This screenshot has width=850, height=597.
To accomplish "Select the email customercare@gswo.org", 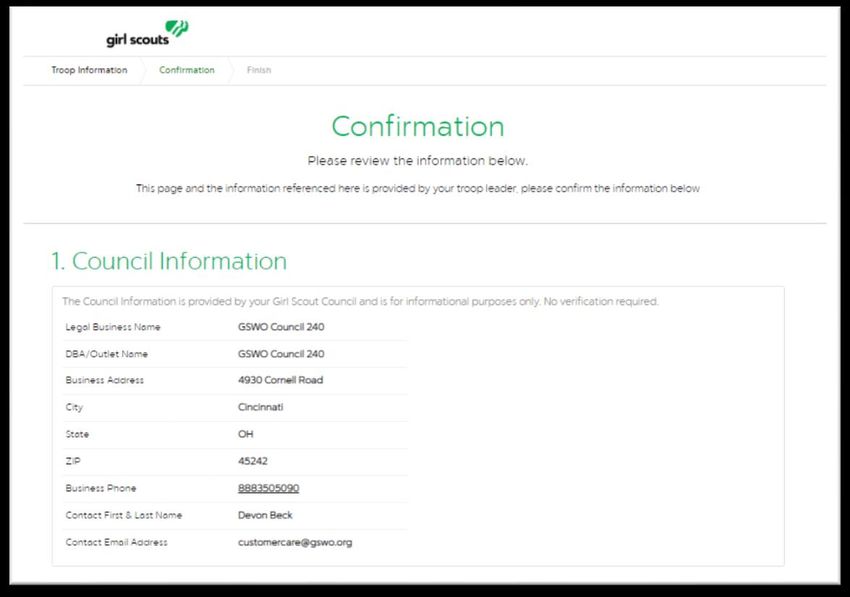I will tap(295, 542).
